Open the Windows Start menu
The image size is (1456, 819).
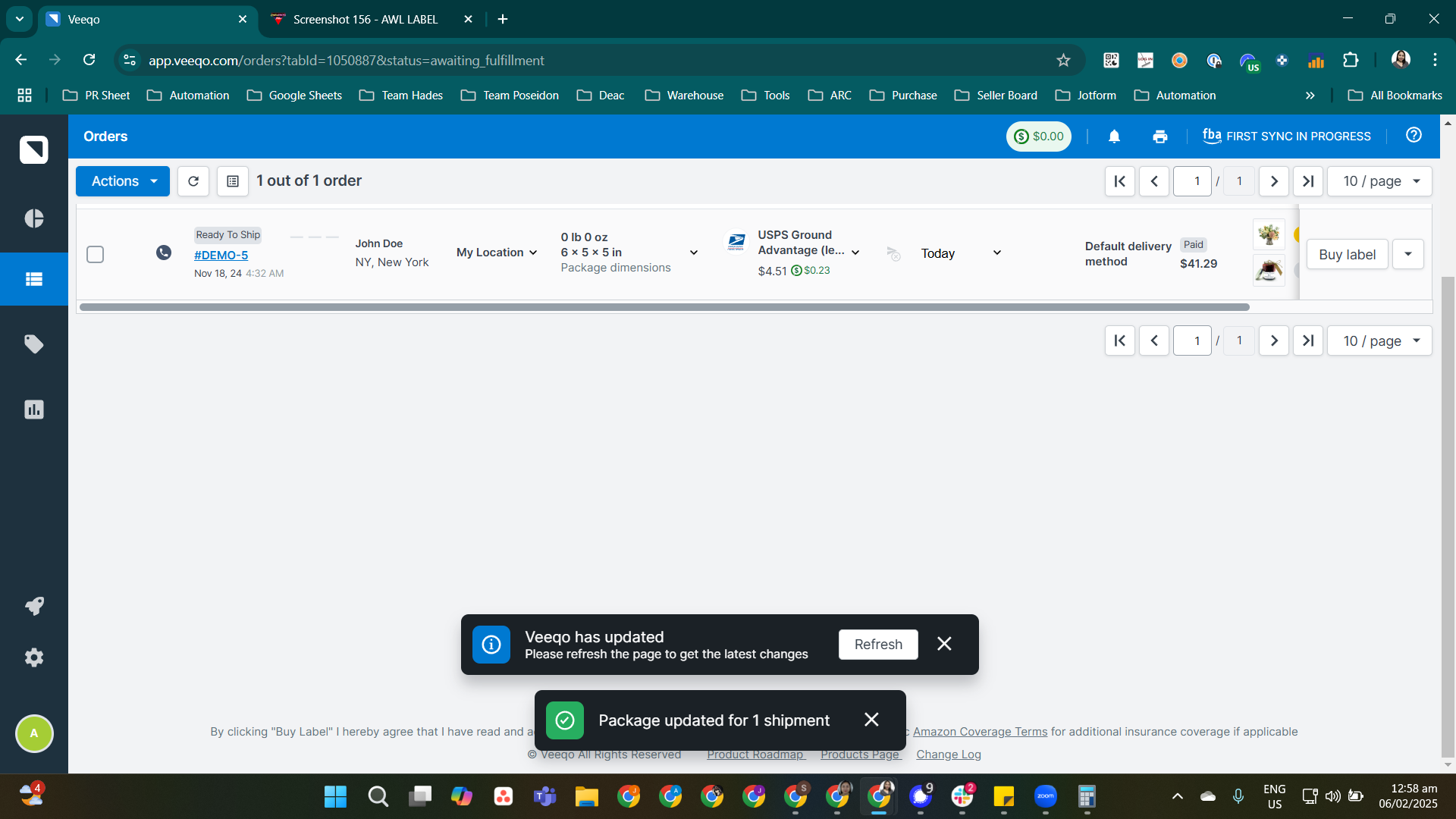pyautogui.click(x=335, y=796)
